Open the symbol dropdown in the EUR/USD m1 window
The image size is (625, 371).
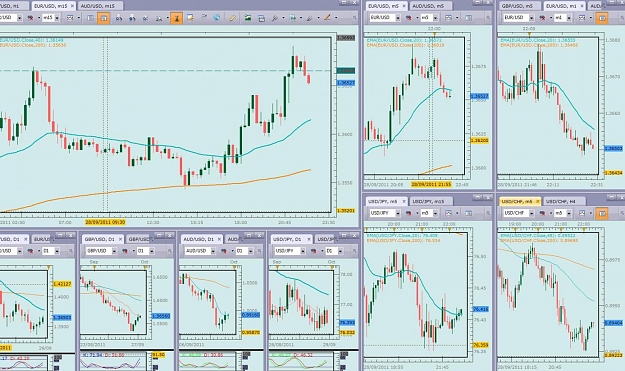531,18
